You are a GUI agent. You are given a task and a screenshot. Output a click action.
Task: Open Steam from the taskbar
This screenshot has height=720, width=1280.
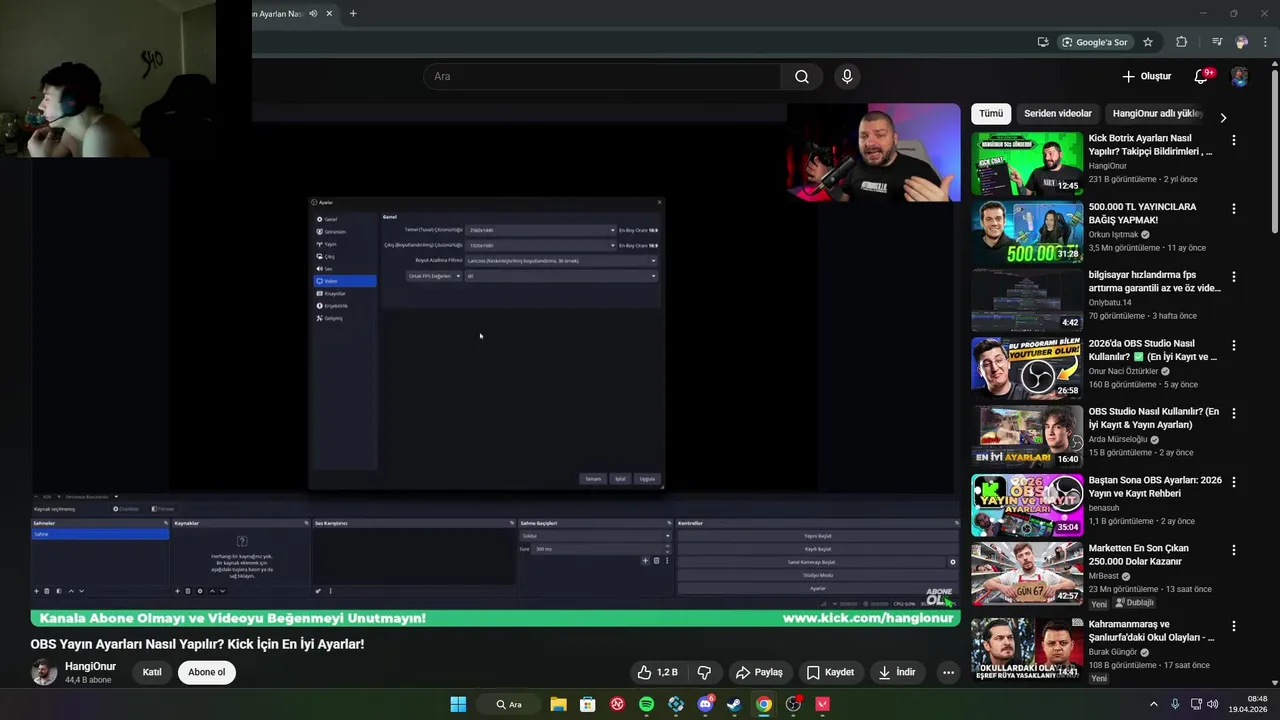click(734, 704)
